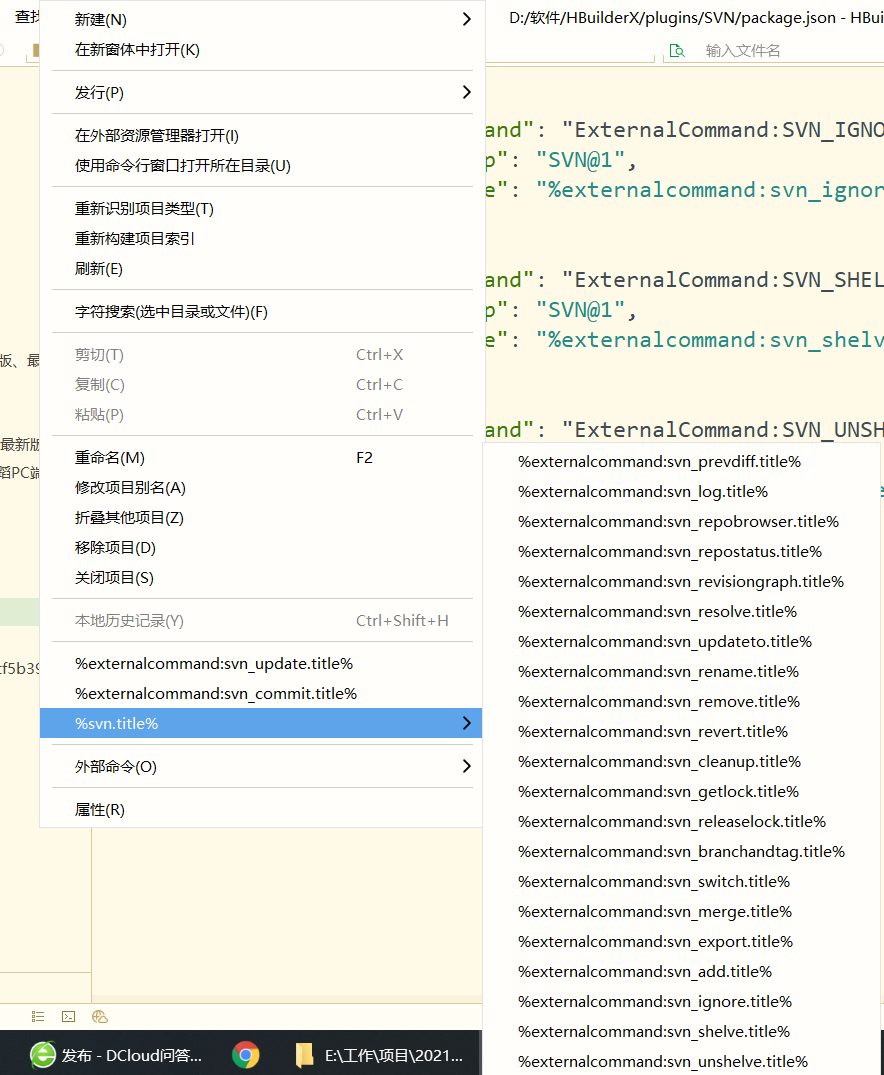Open 属性(R) properties menu item
884x1075 pixels.
[x=100, y=810]
